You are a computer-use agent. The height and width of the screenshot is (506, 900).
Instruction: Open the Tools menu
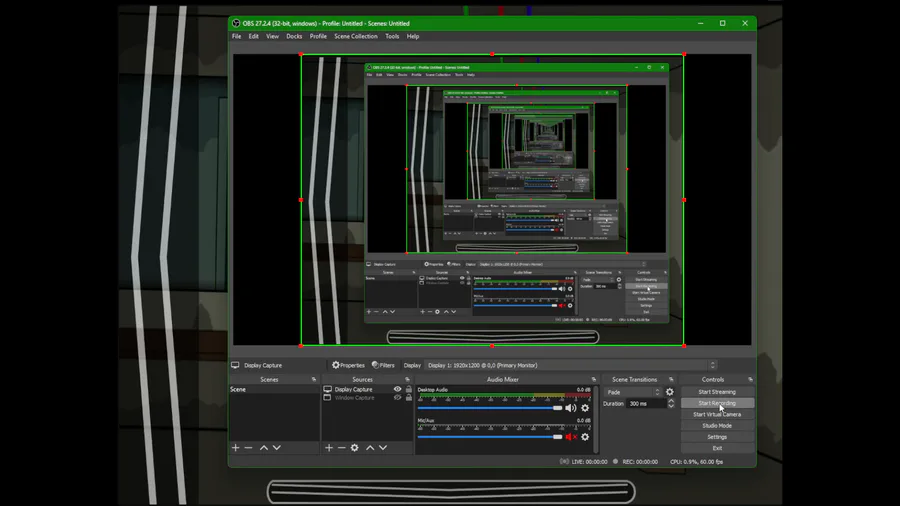(x=392, y=36)
